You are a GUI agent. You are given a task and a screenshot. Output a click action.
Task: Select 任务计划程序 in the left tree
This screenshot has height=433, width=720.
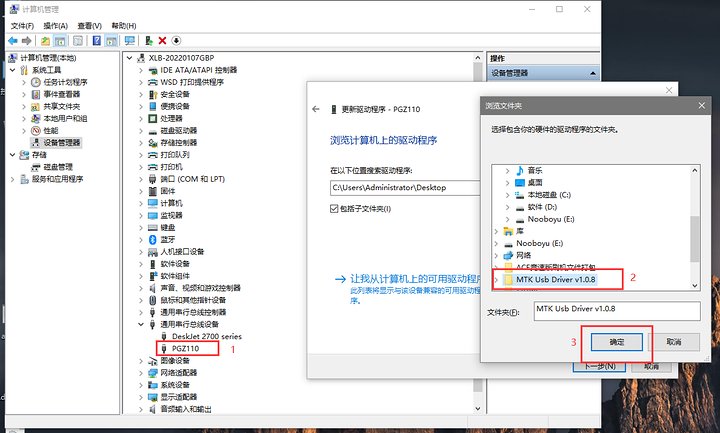pos(65,82)
